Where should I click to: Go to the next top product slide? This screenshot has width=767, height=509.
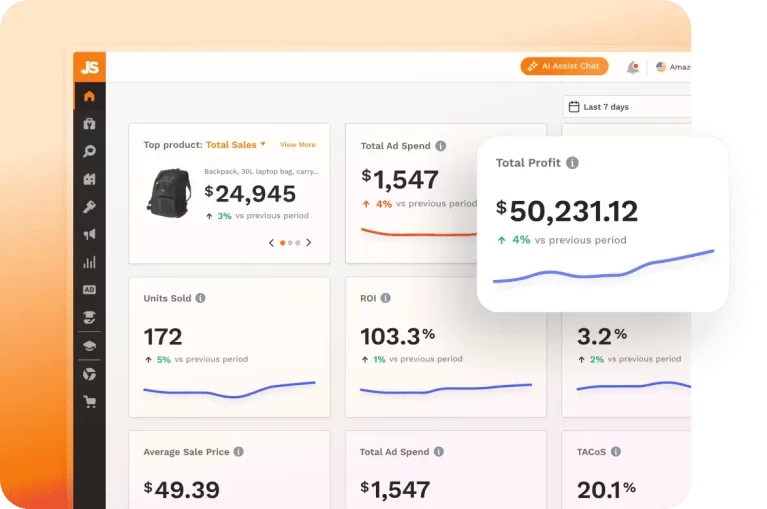[309, 242]
